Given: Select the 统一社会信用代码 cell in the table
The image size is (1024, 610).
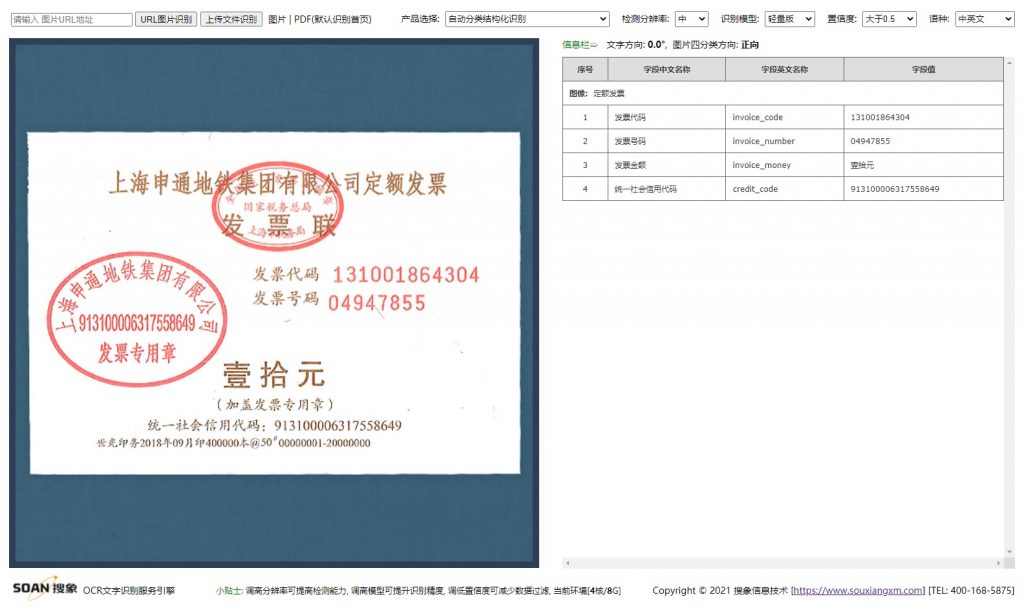Looking at the screenshot, I should 667,189.
